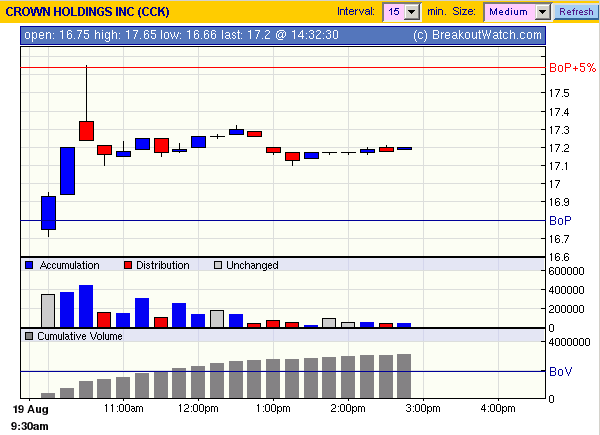600x435 pixels.
Task: Click the BoP+5% label
Action: (x=572, y=68)
